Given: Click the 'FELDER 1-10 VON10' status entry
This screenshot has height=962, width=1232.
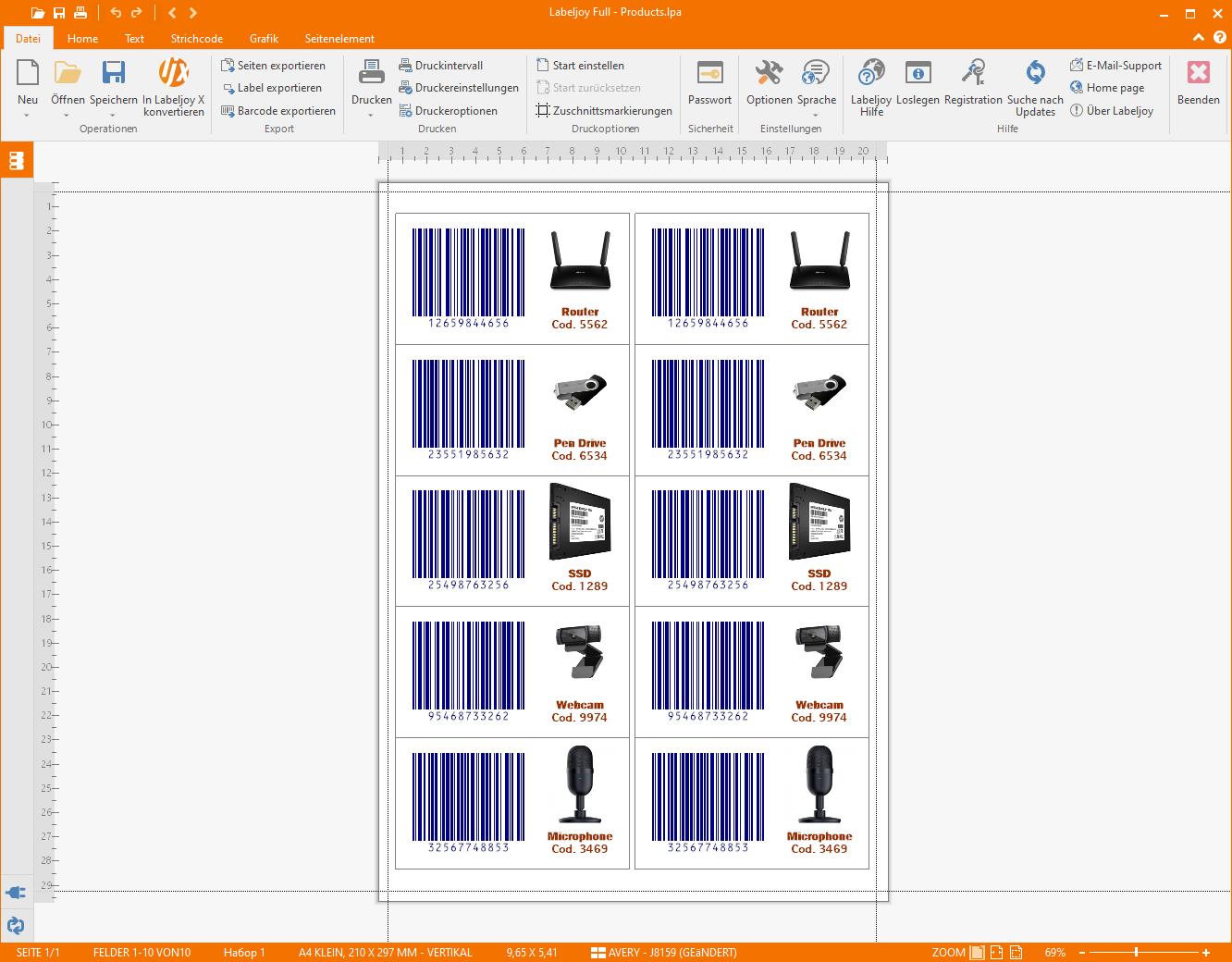Looking at the screenshot, I should (x=142, y=952).
